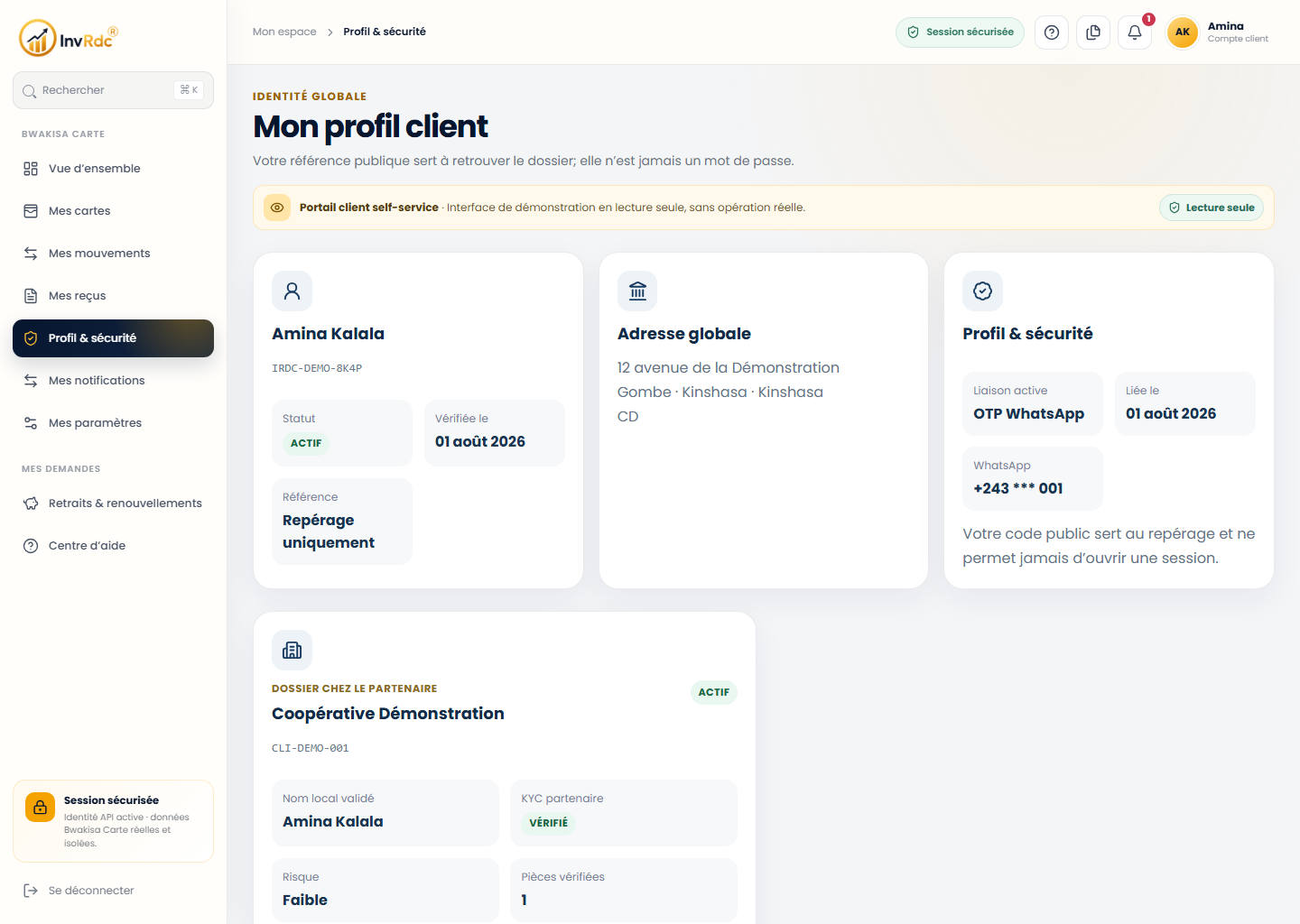
Task: Click the Mes cartes card icon
Action: pyautogui.click(x=31, y=211)
